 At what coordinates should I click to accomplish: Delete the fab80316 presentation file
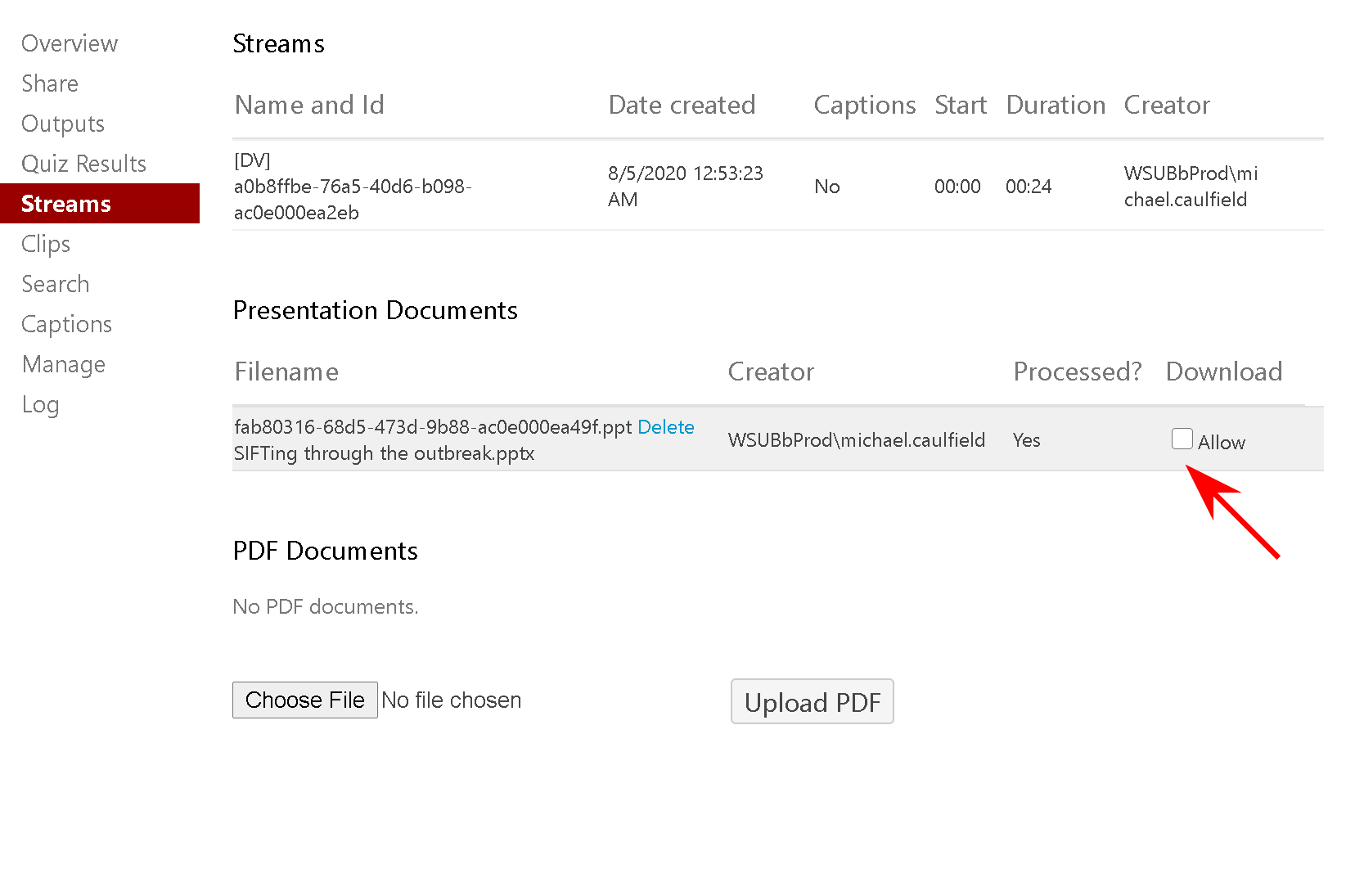point(665,427)
